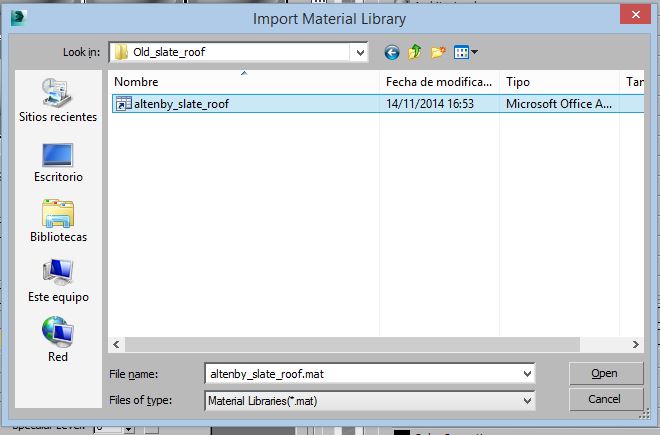The height and width of the screenshot is (435, 660).
Task: Go to Escritorio location
Action: (x=58, y=161)
